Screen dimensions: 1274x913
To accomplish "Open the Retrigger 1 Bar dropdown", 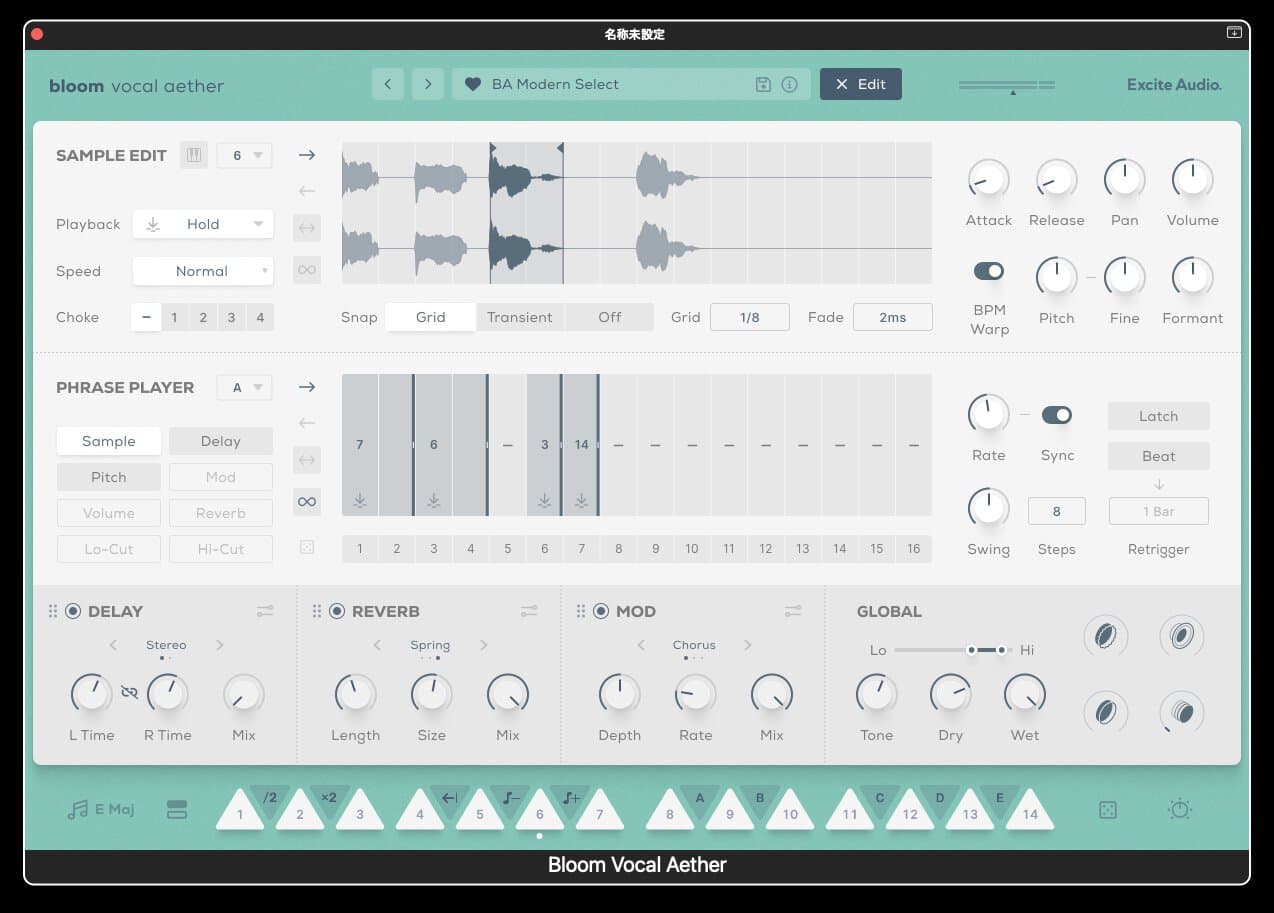I will pyautogui.click(x=1159, y=511).
